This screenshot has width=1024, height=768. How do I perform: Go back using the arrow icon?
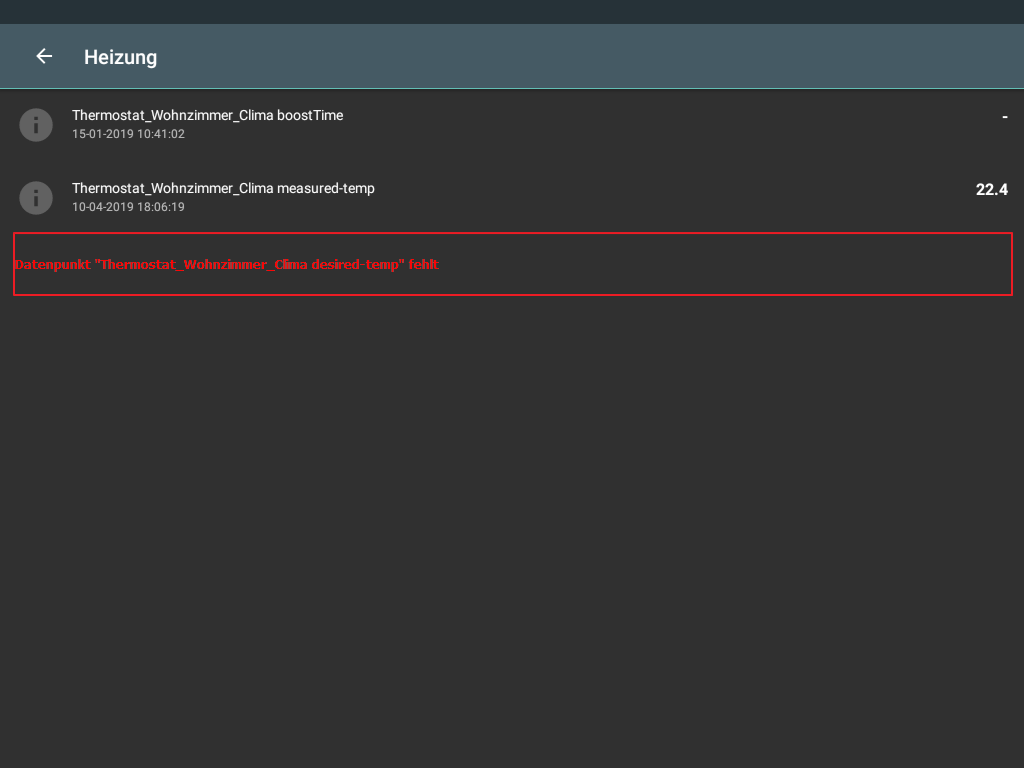(44, 57)
